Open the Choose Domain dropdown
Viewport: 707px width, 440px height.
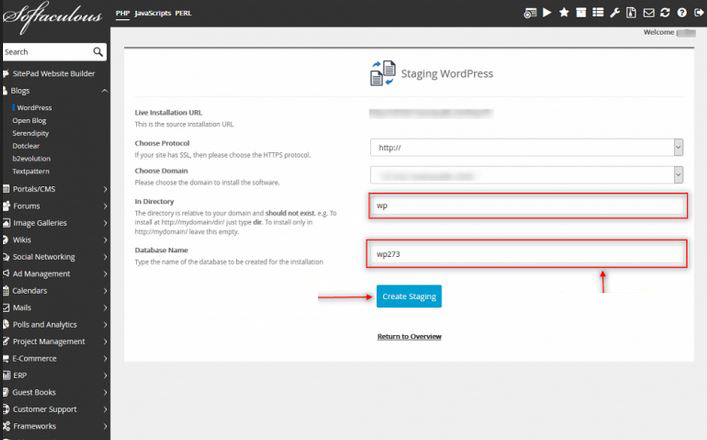tap(527, 175)
